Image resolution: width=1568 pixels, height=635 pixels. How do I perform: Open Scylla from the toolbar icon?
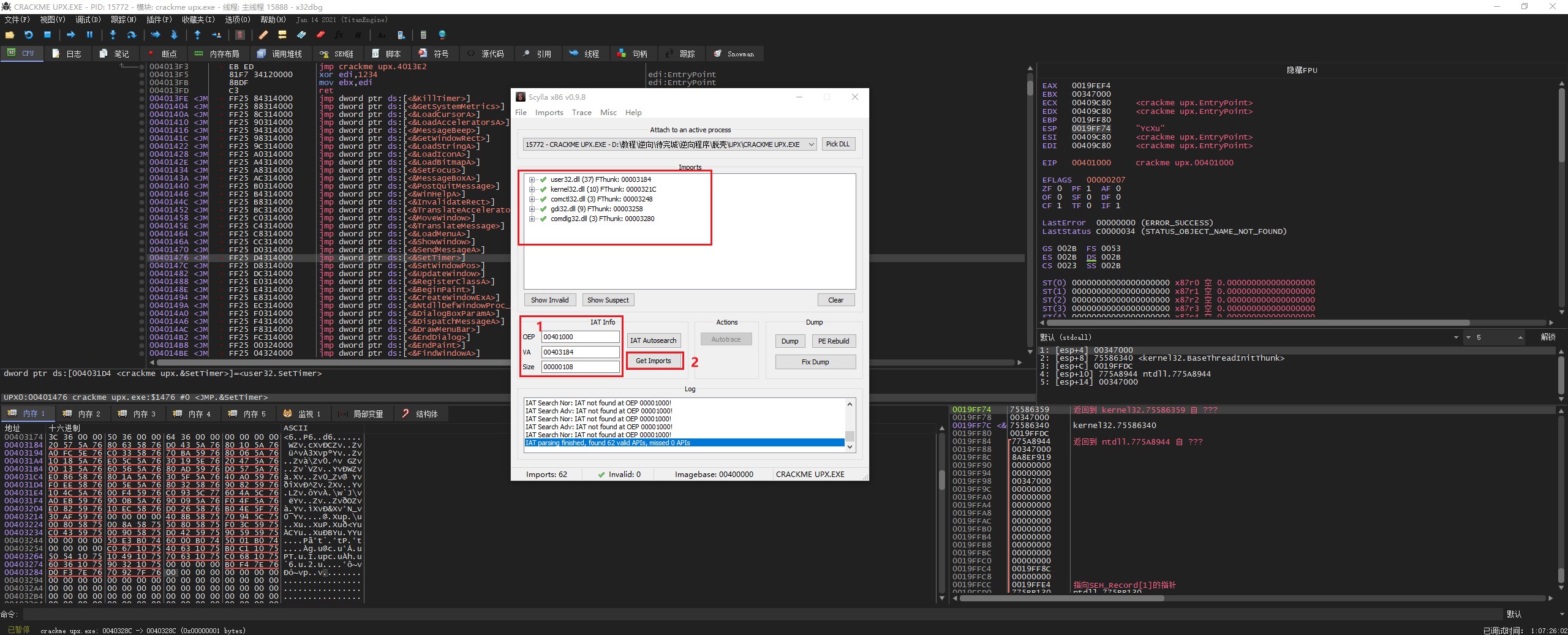240,35
